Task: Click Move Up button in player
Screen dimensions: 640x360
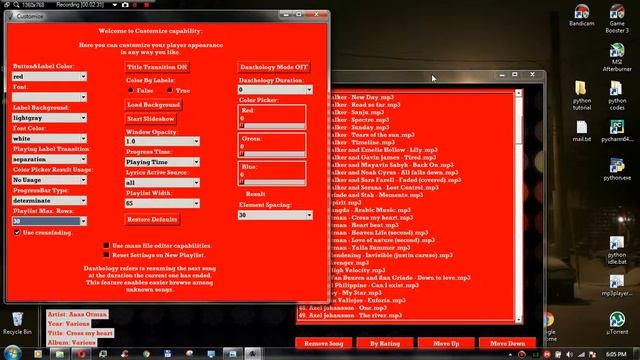Action: coord(446,343)
